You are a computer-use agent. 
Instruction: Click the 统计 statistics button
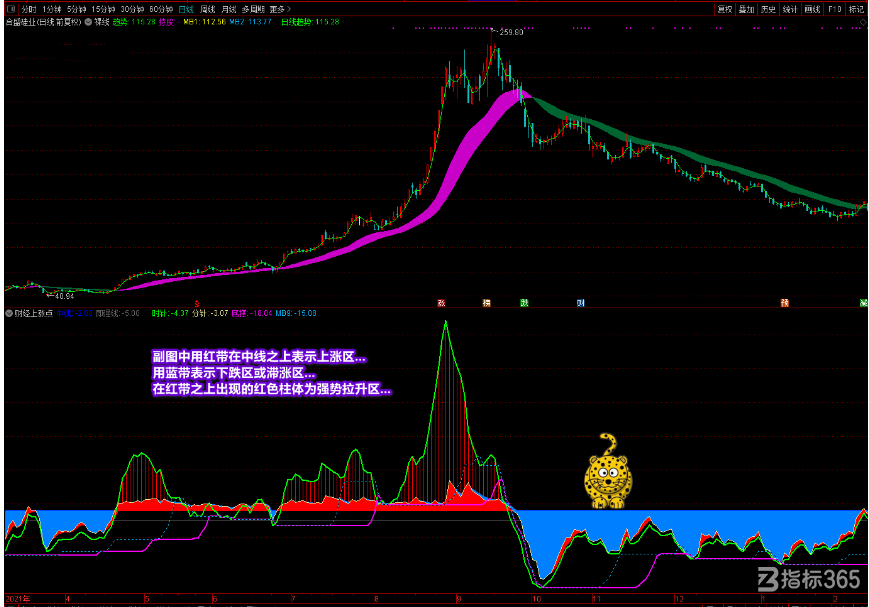pyautogui.click(x=790, y=9)
